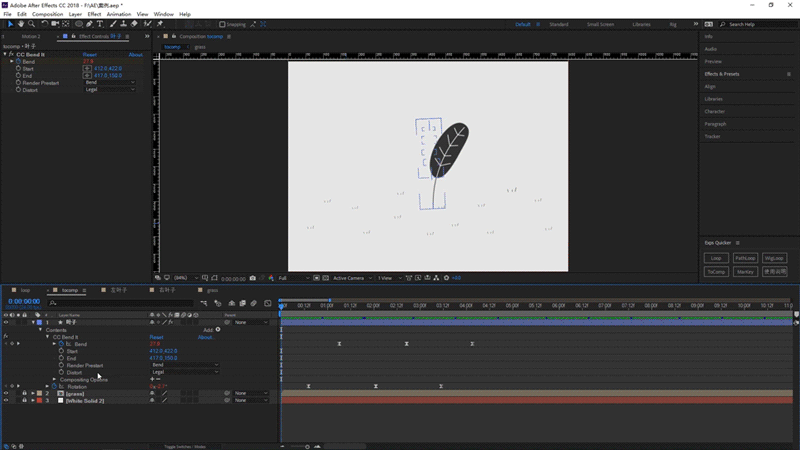Switch to the loop timeline tab
The height and width of the screenshot is (450, 800).
point(26,290)
